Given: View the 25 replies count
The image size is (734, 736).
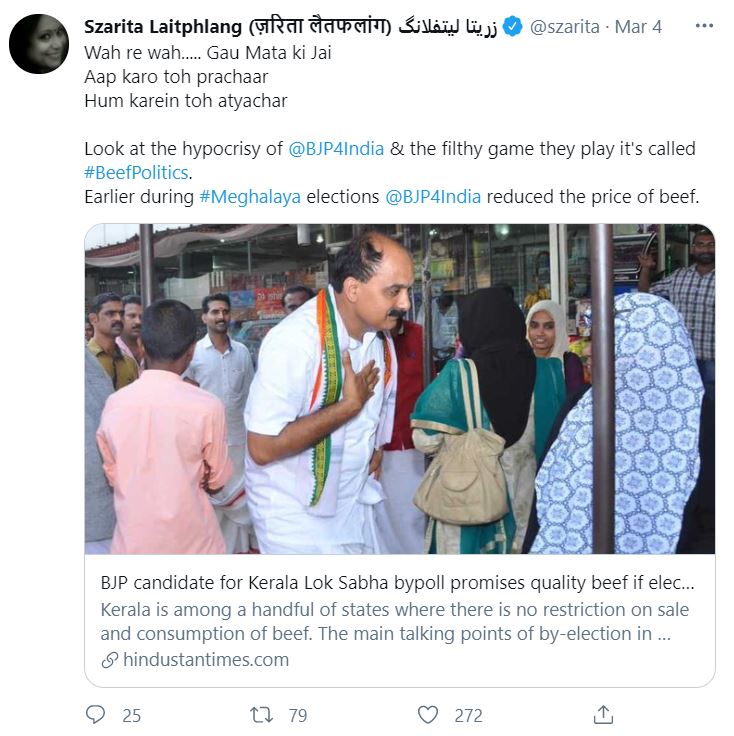Looking at the screenshot, I should (131, 716).
